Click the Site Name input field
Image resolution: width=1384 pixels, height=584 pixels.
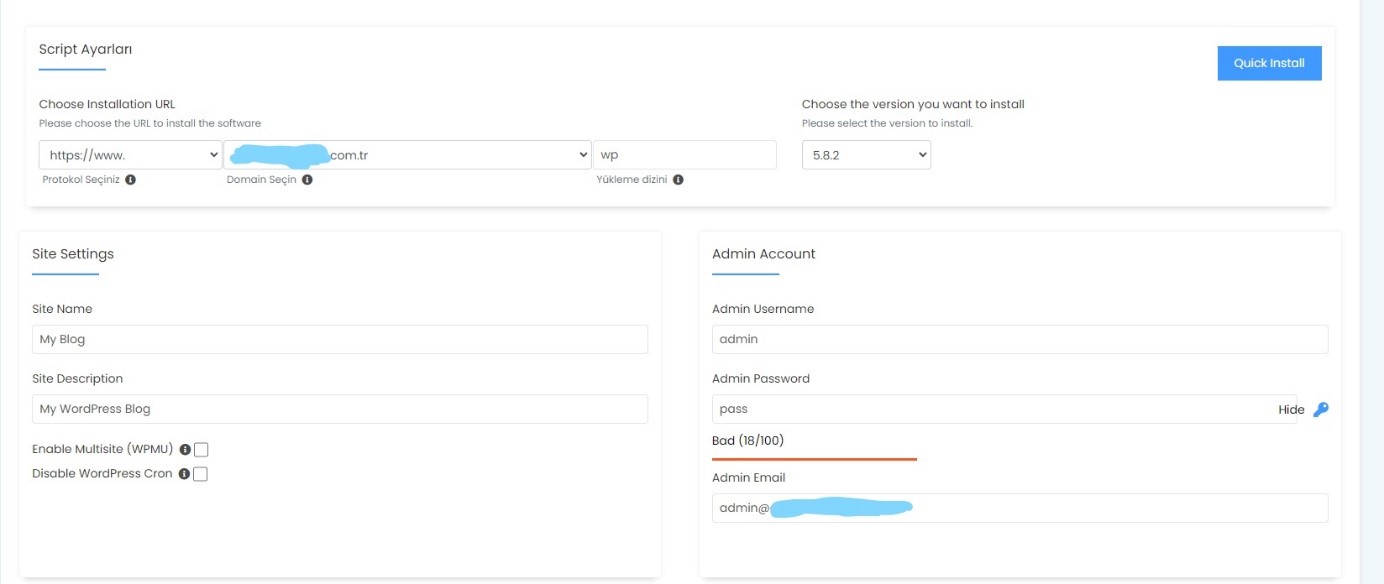coord(340,339)
